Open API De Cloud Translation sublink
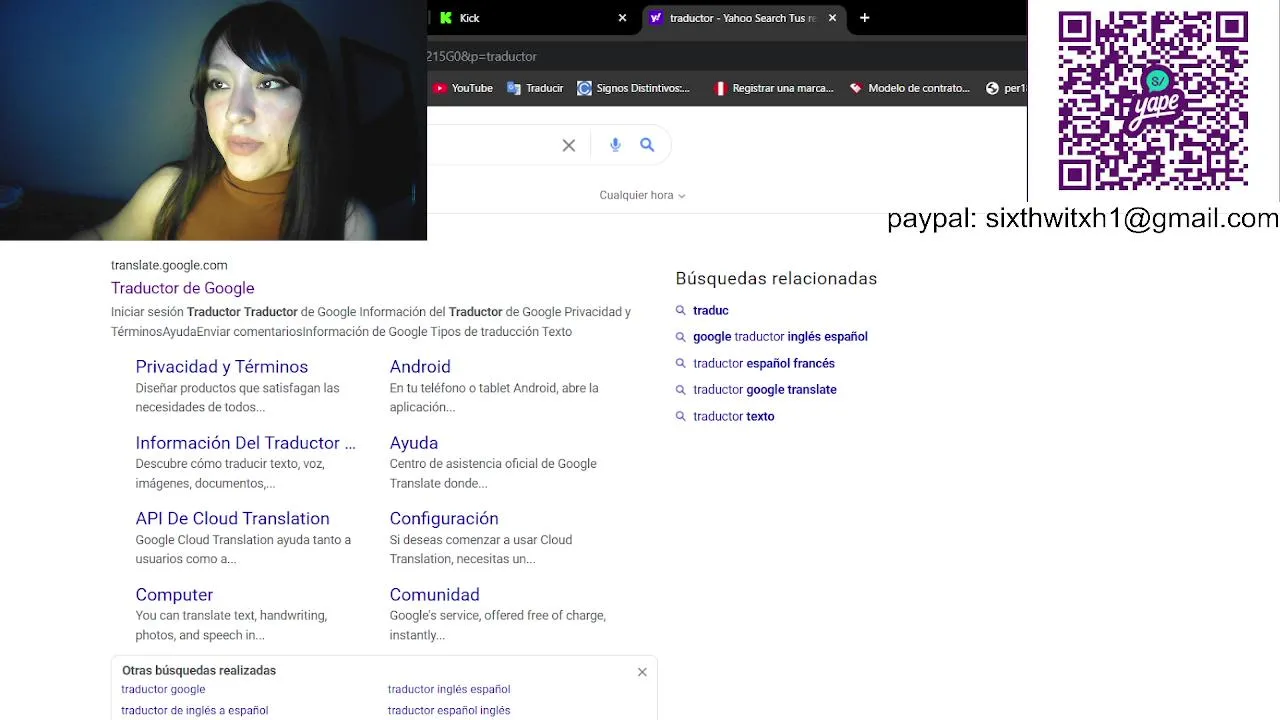The height and width of the screenshot is (720, 1280). click(x=232, y=519)
